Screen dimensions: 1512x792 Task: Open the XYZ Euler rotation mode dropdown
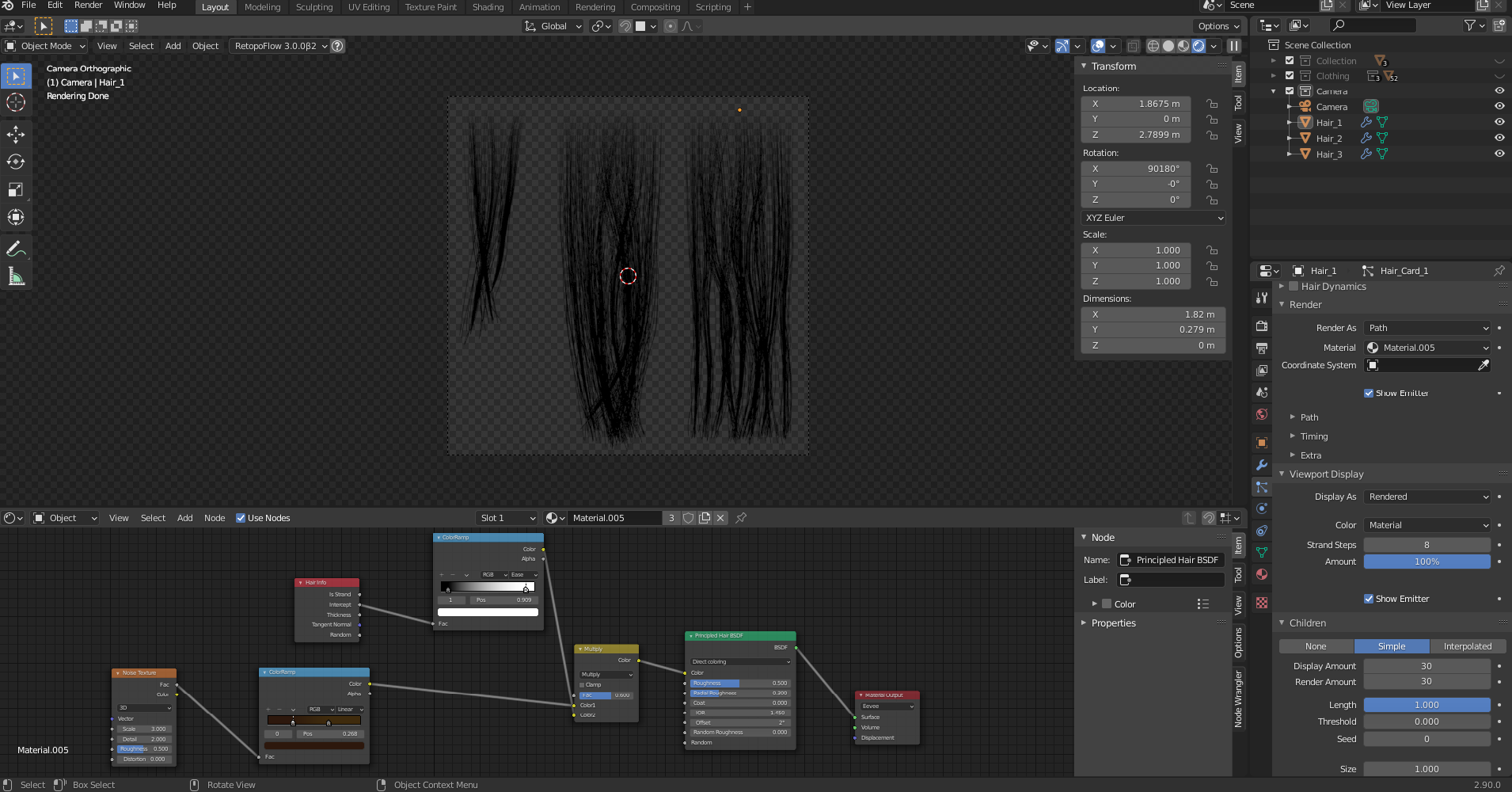pyautogui.click(x=1153, y=218)
